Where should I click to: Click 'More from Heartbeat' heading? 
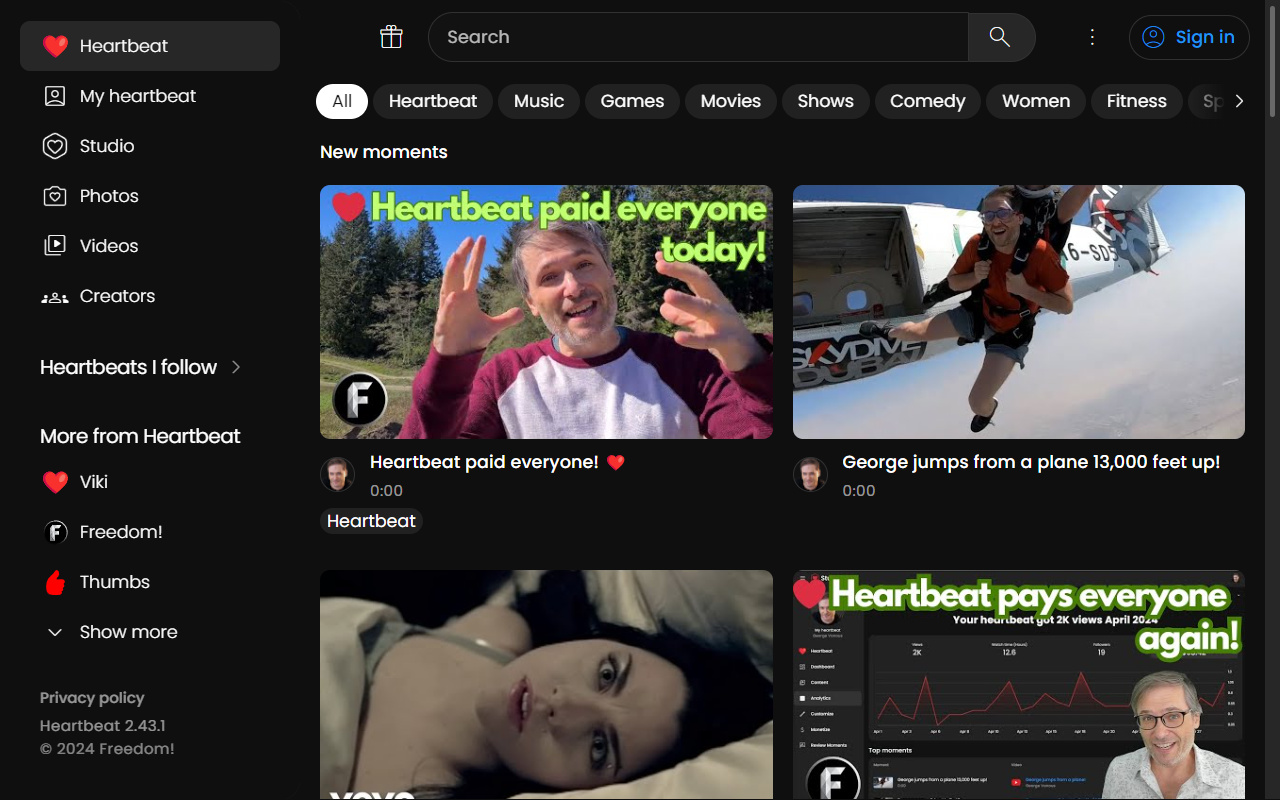coord(140,436)
